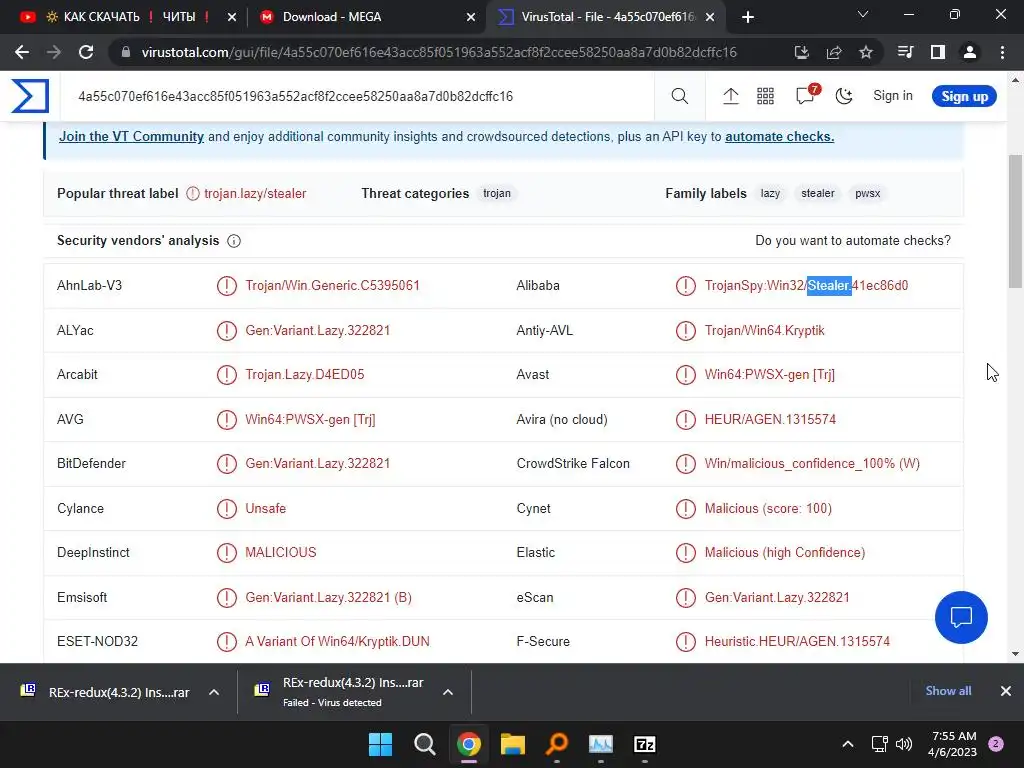The image size is (1024, 768).
Task: Click the lazy family label tag
Action: point(770,193)
